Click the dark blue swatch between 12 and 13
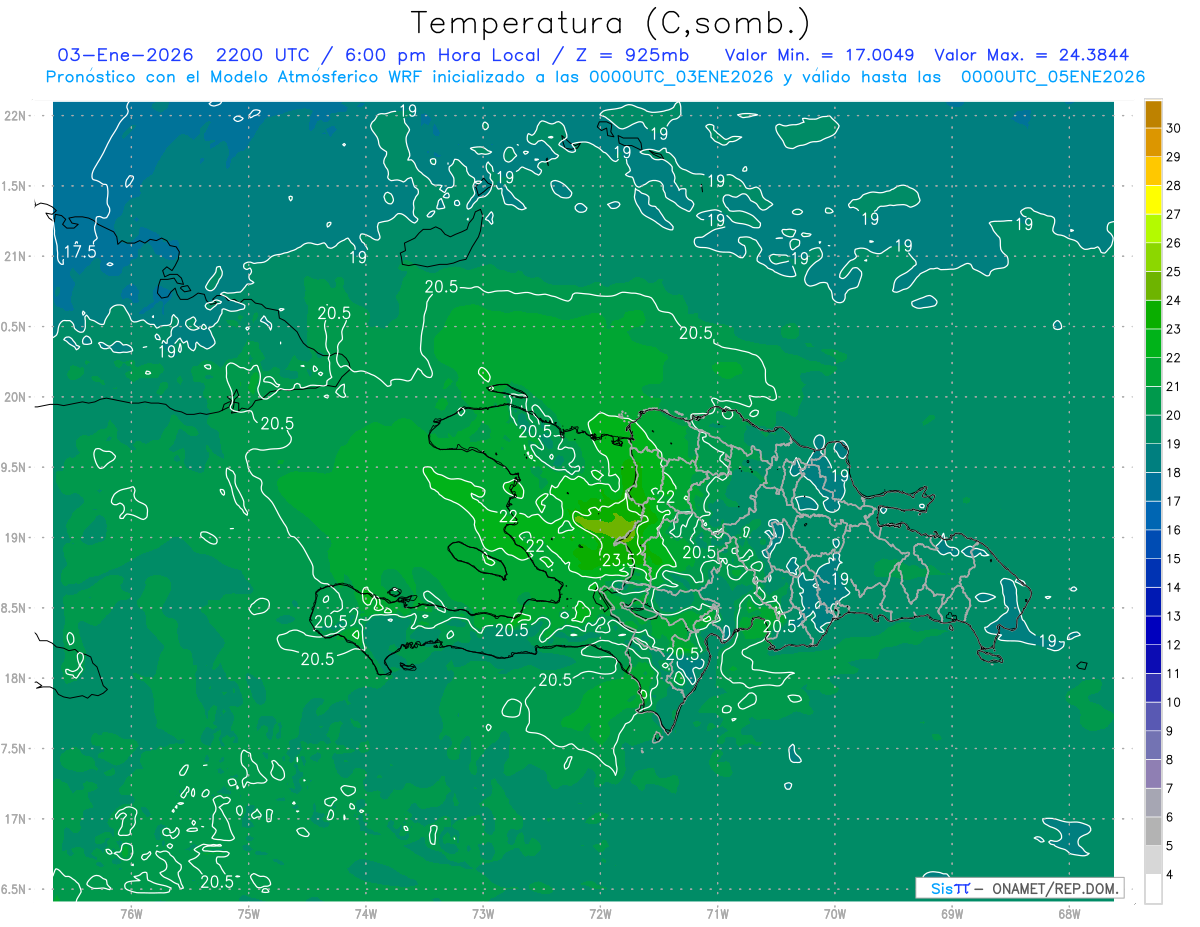1200x927 pixels. (1153, 631)
